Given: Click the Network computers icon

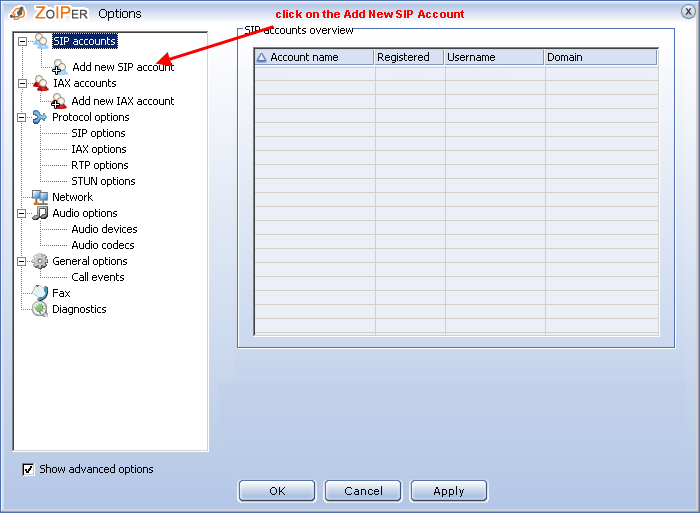Looking at the screenshot, I should [x=40, y=197].
